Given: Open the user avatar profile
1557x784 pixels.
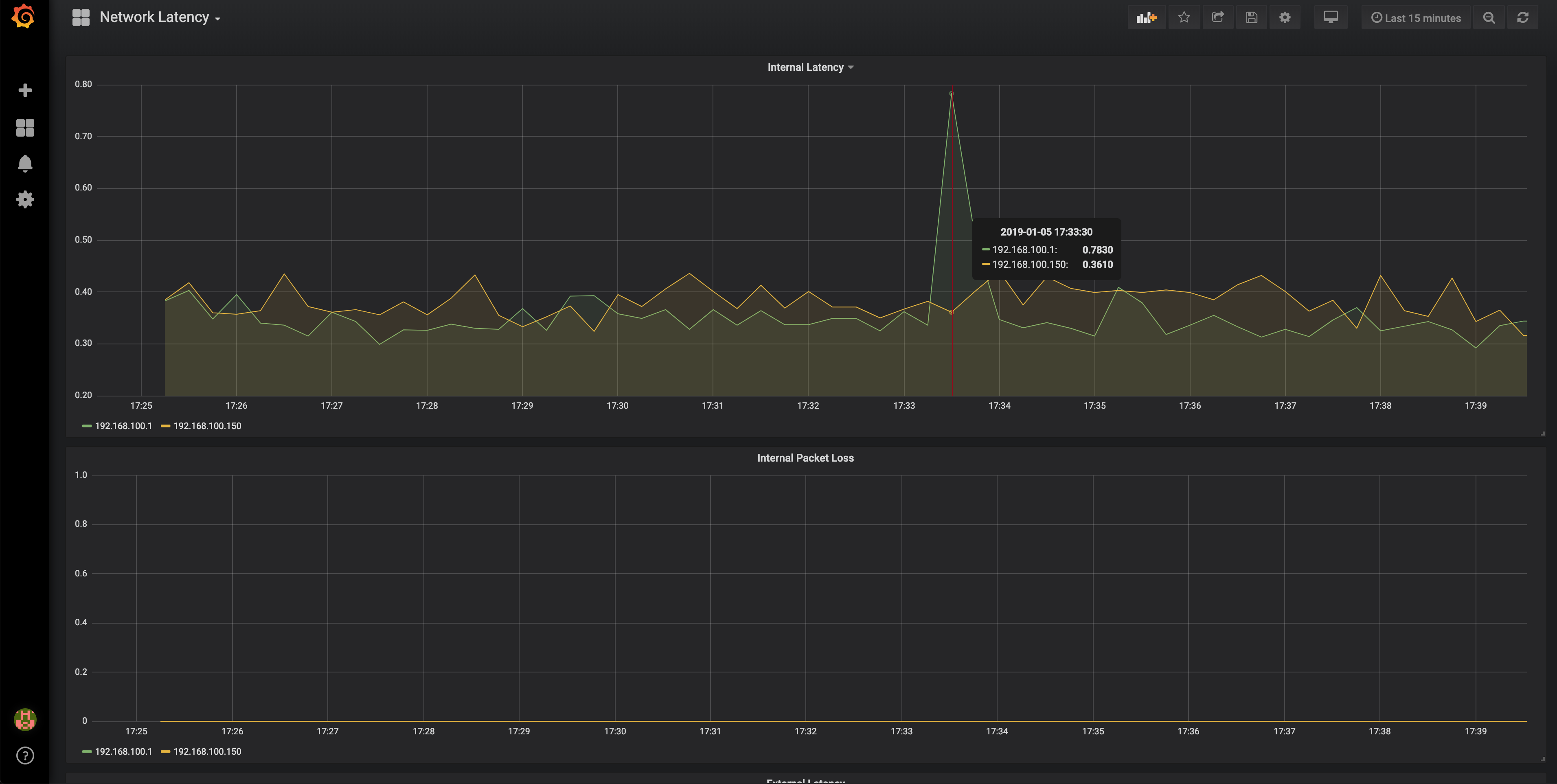Looking at the screenshot, I should click(25, 719).
